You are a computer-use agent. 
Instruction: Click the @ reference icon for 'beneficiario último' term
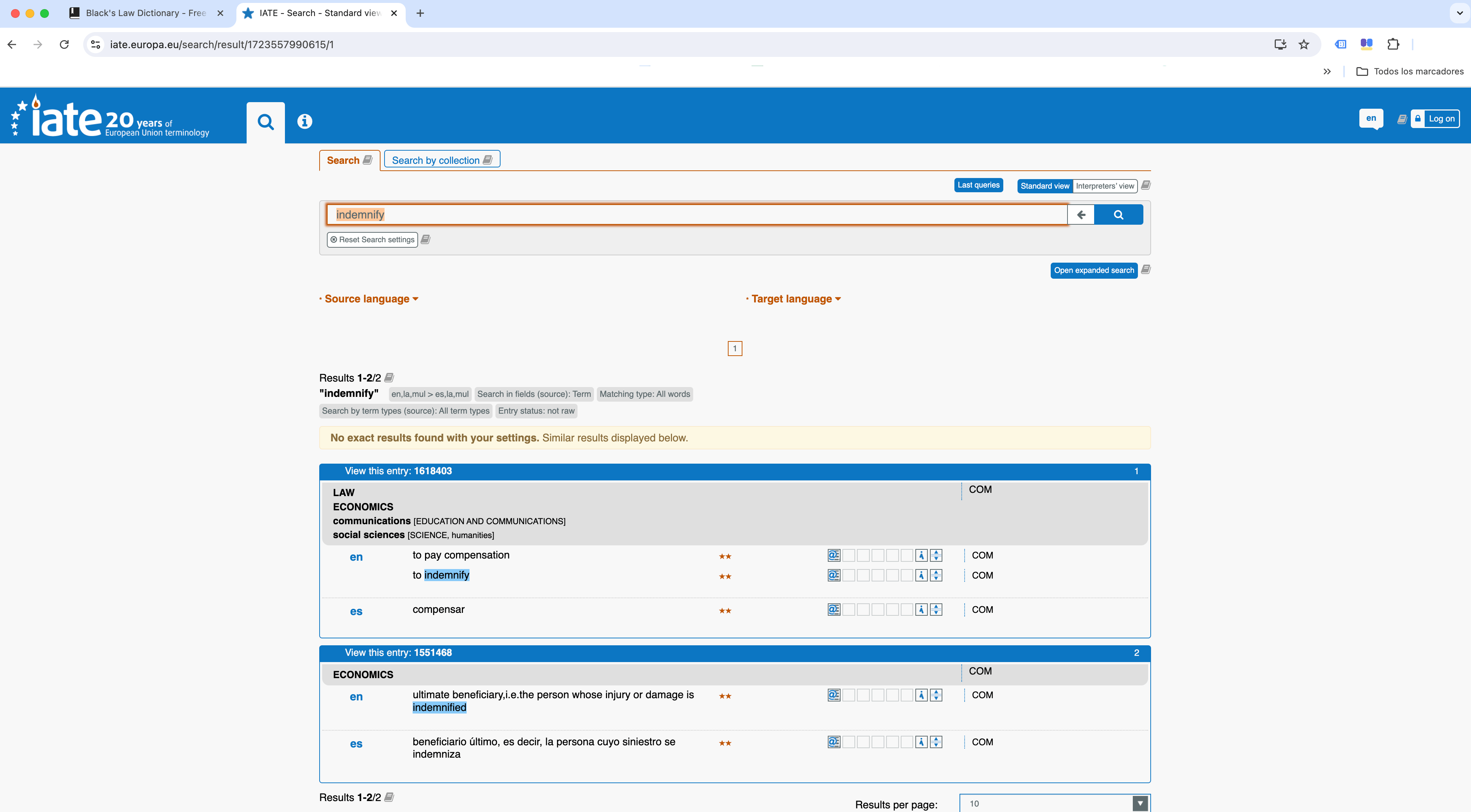coord(834,742)
